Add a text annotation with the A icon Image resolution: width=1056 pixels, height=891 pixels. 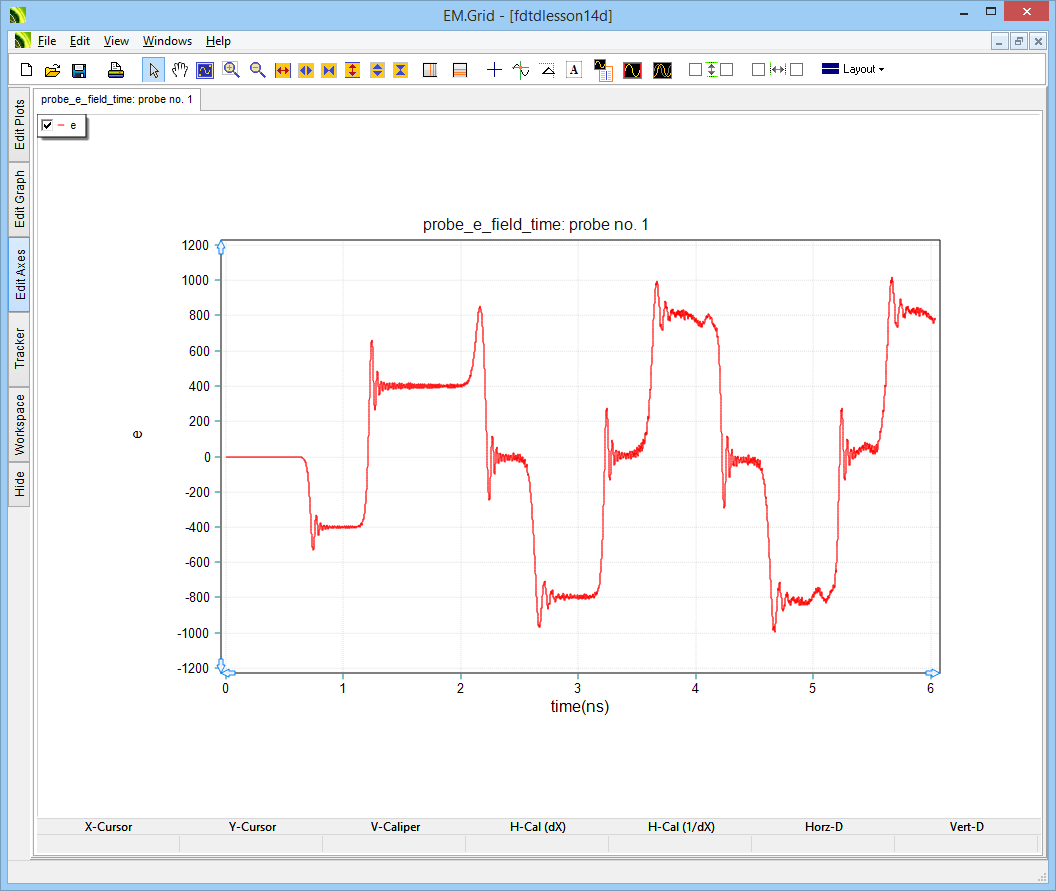(x=574, y=70)
